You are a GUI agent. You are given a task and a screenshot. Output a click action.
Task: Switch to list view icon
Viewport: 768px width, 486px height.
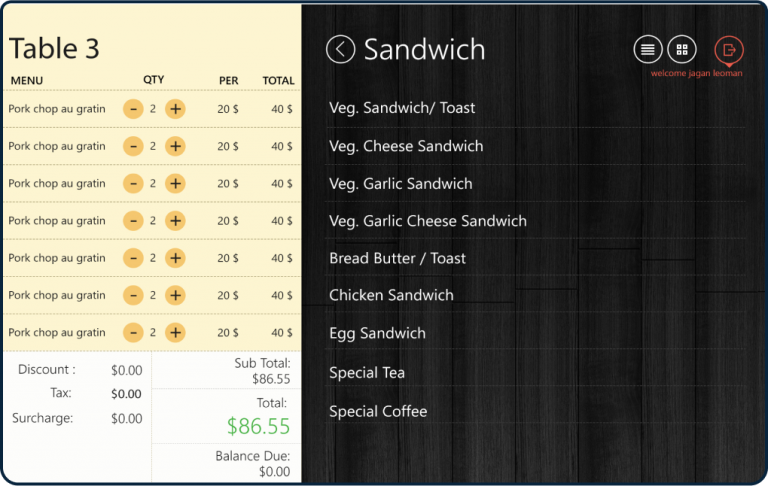coord(648,49)
